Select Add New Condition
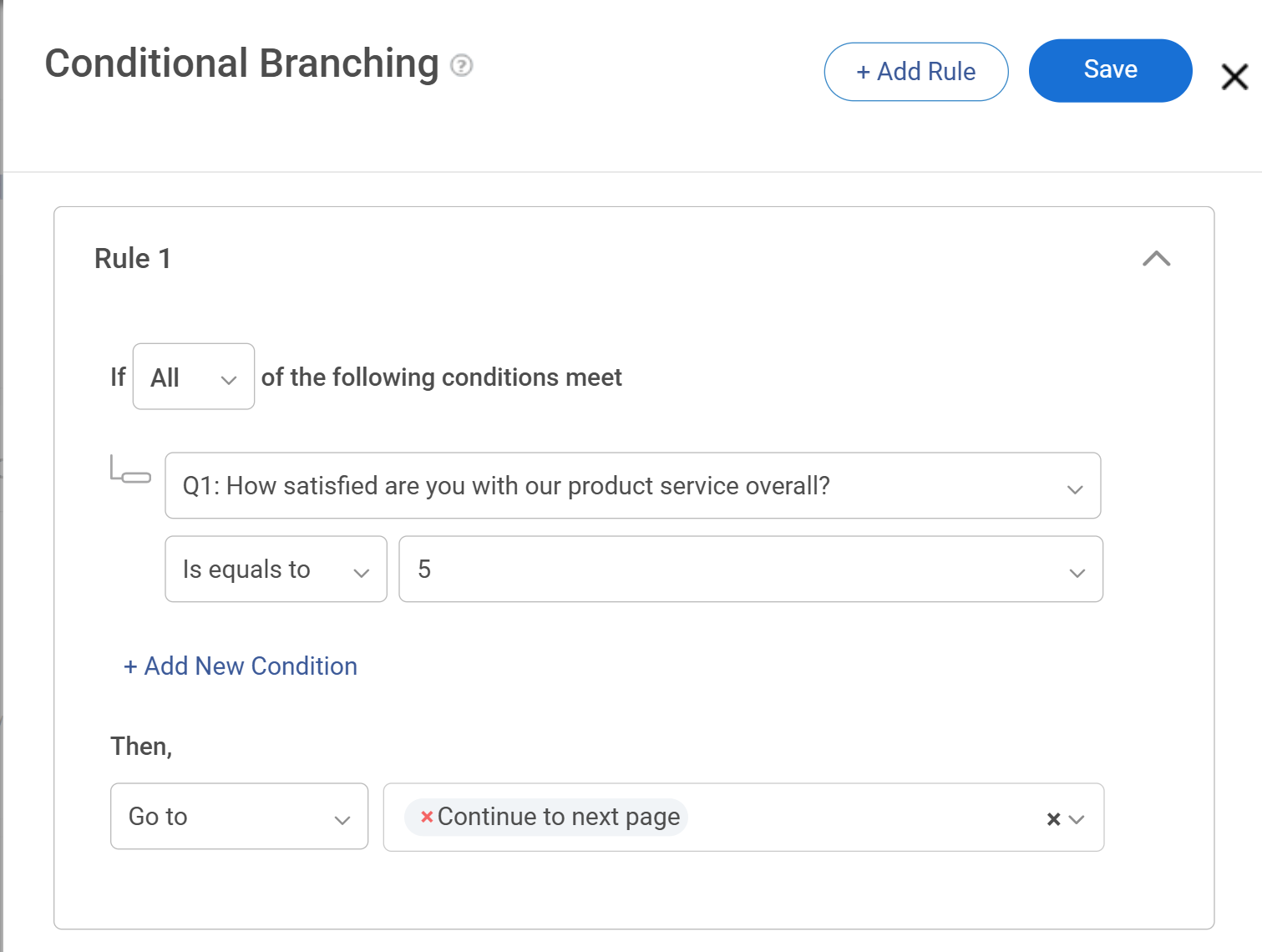Viewport: 1262px width, 952px height. (x=240, y=666)
